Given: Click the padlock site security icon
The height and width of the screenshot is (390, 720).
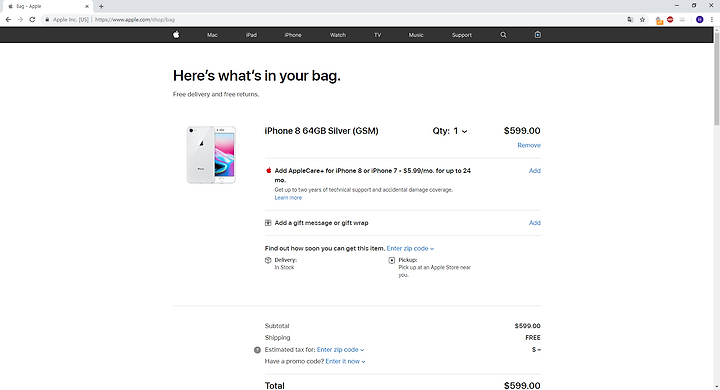Looking at the screenshot, I should 47,20.
